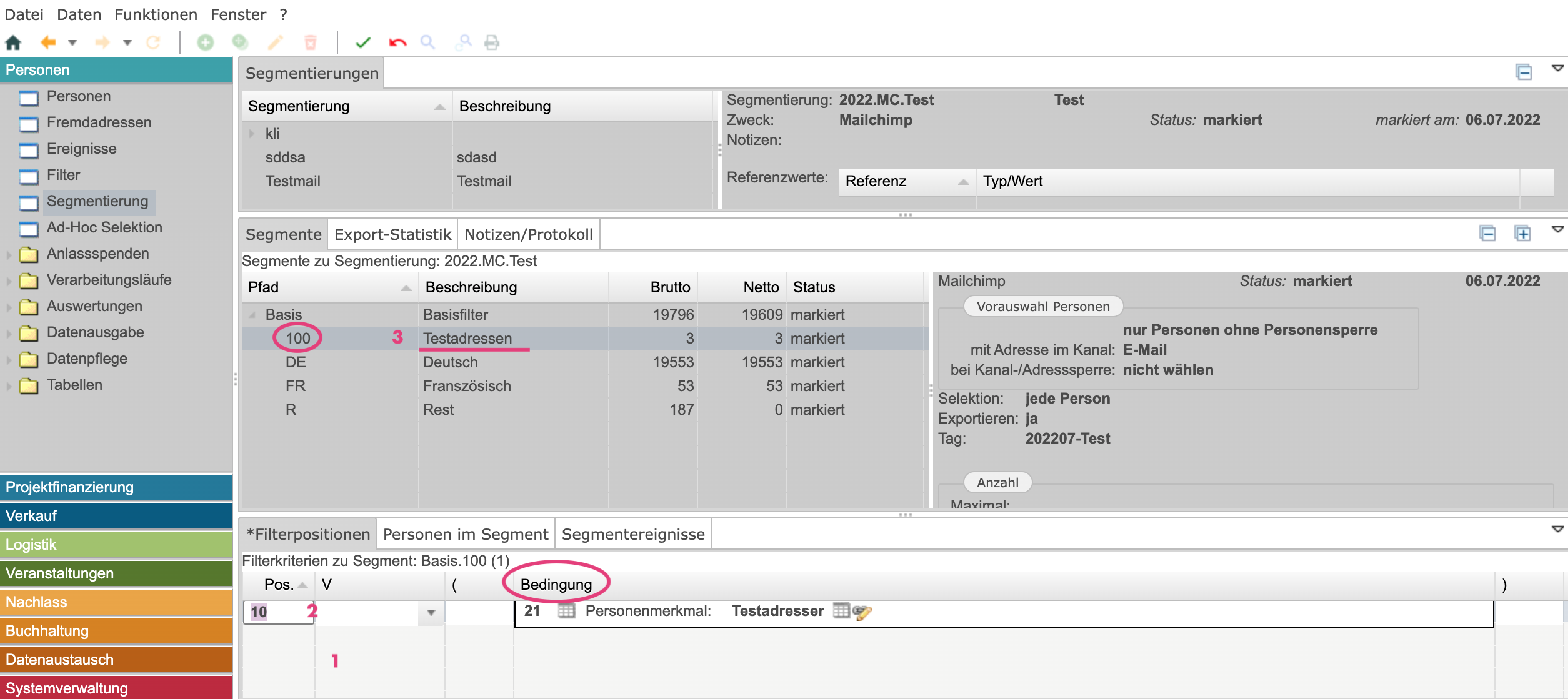The width and height of the screenshot is (1568, 699).
Task: Click the printer icon in toolbar
Action: point(492,42)
